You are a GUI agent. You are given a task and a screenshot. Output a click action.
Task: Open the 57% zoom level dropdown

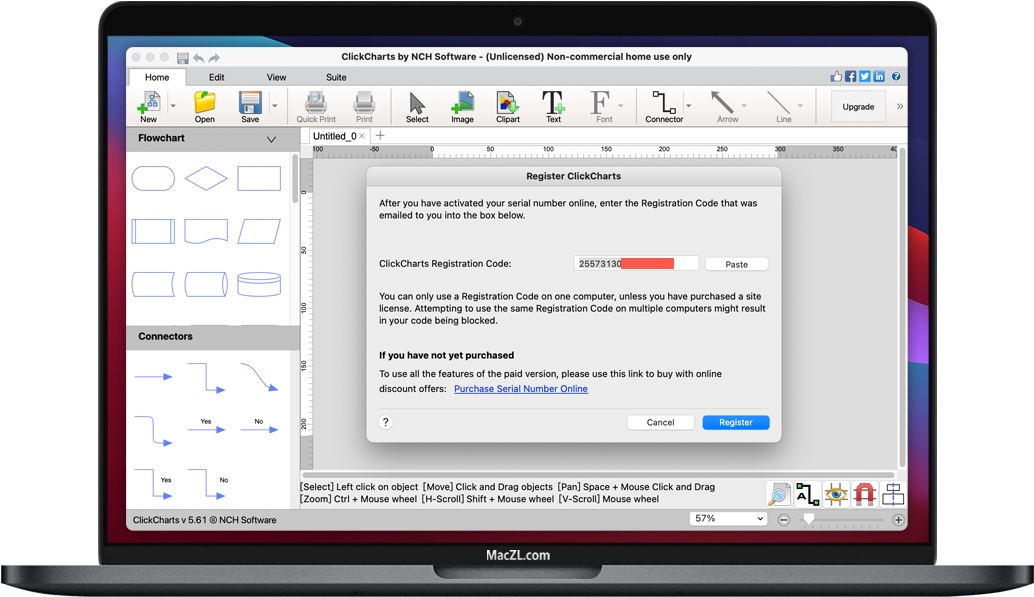729,519
